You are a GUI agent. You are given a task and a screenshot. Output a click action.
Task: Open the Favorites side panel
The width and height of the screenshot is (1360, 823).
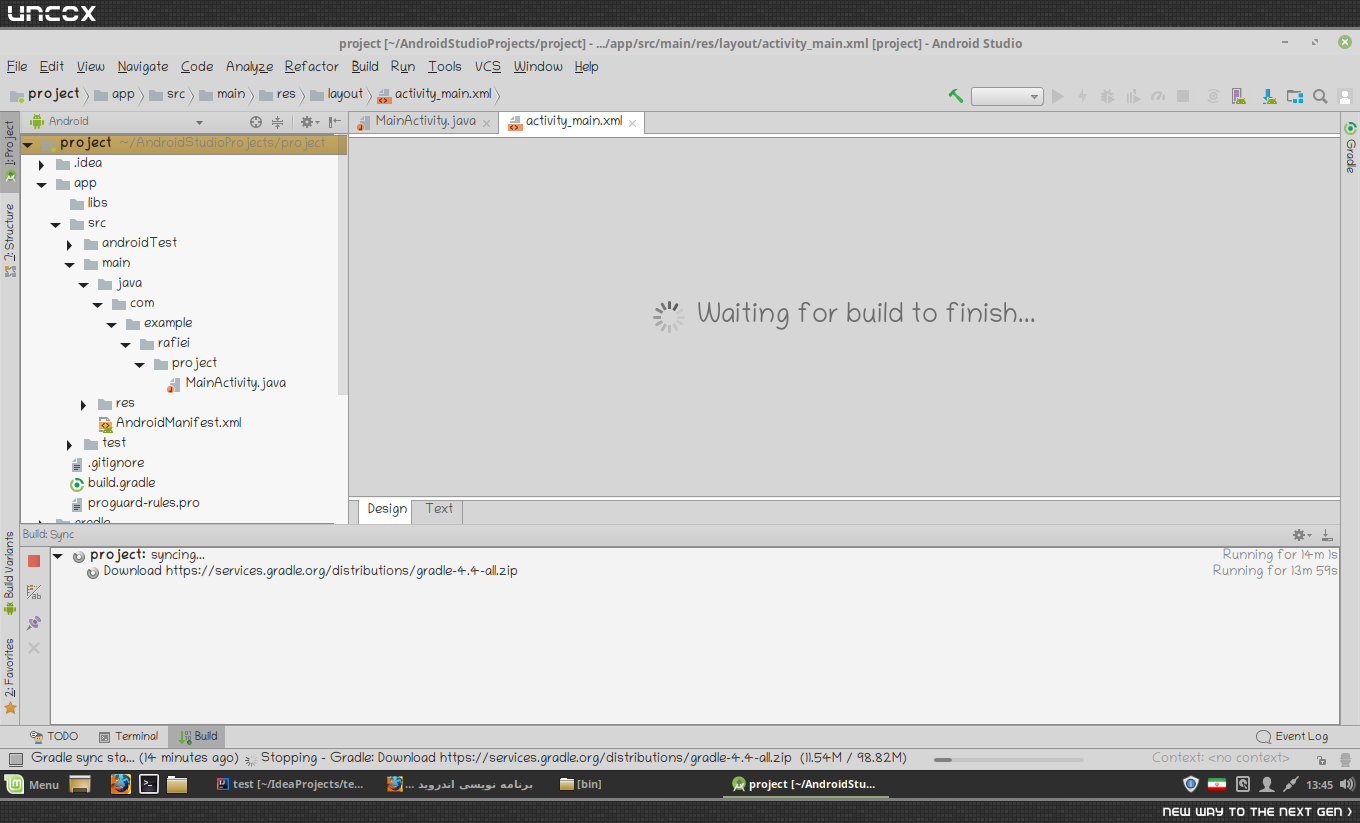click(x=9, y=676)
